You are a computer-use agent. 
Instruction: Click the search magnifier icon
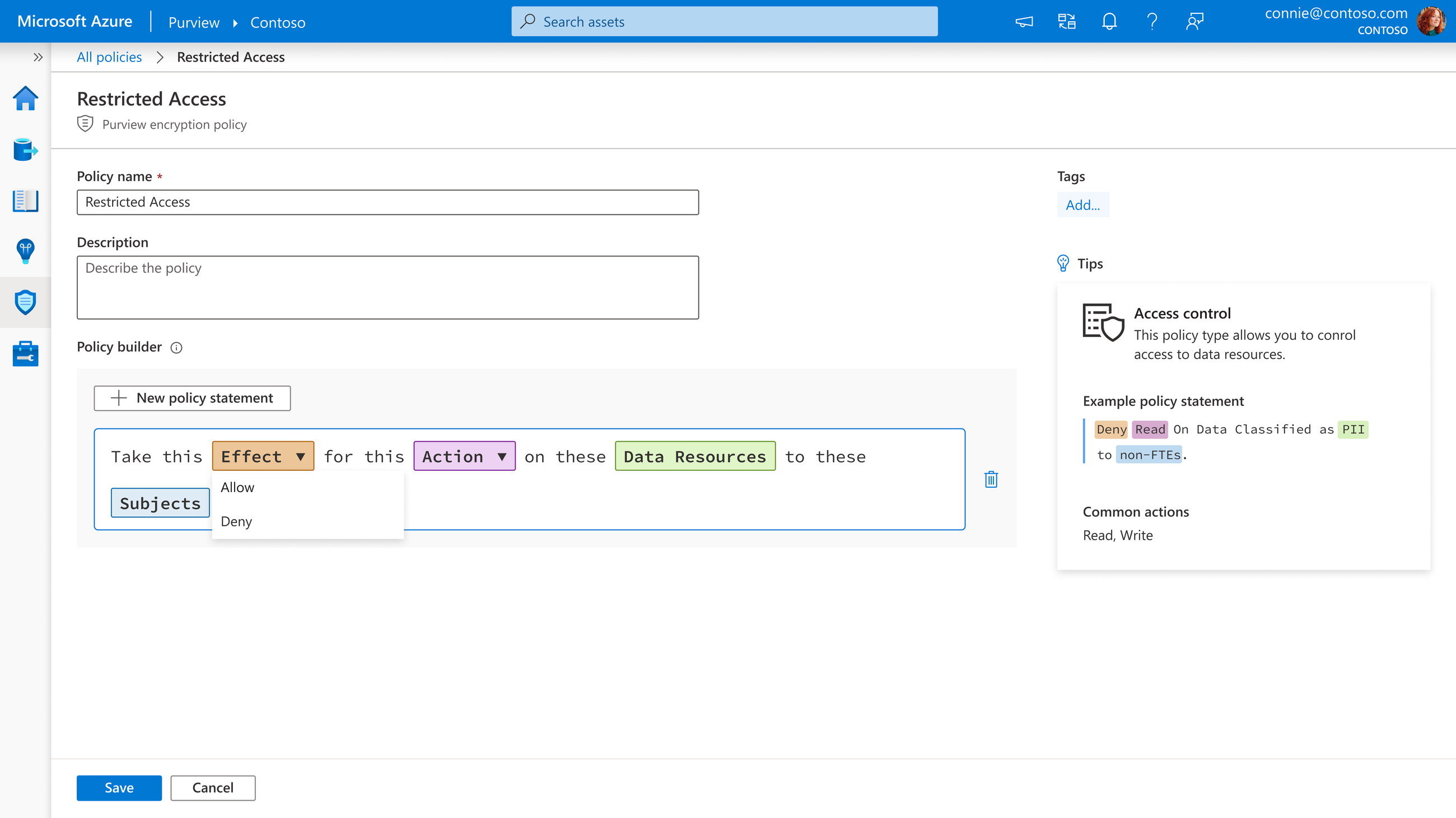point(528,21)
